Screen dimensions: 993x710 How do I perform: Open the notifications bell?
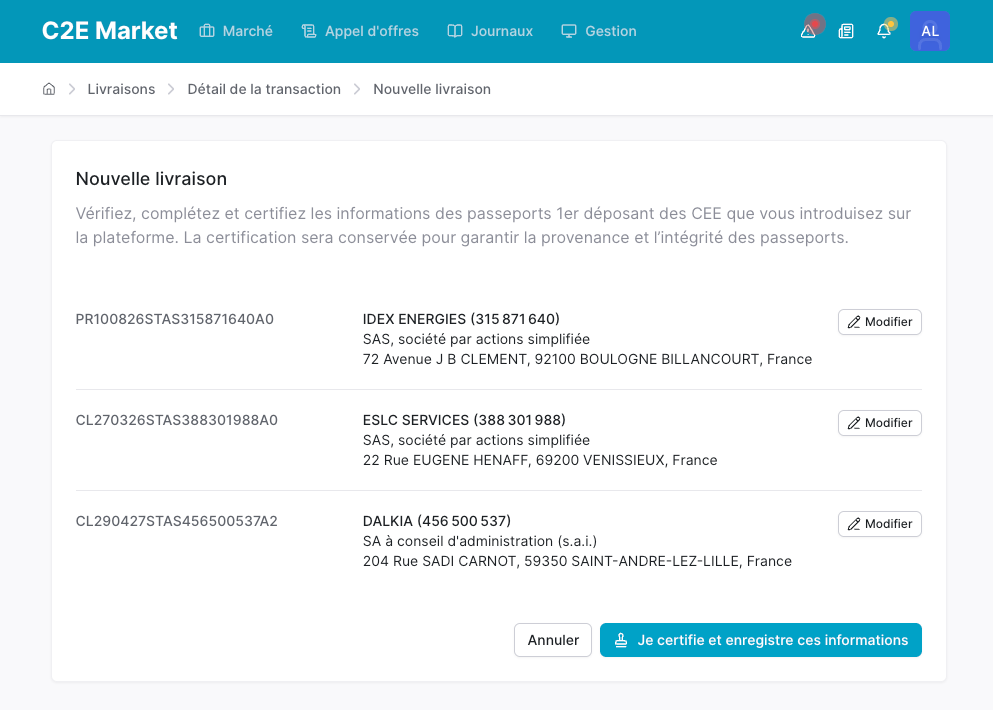tap(884, 30)
